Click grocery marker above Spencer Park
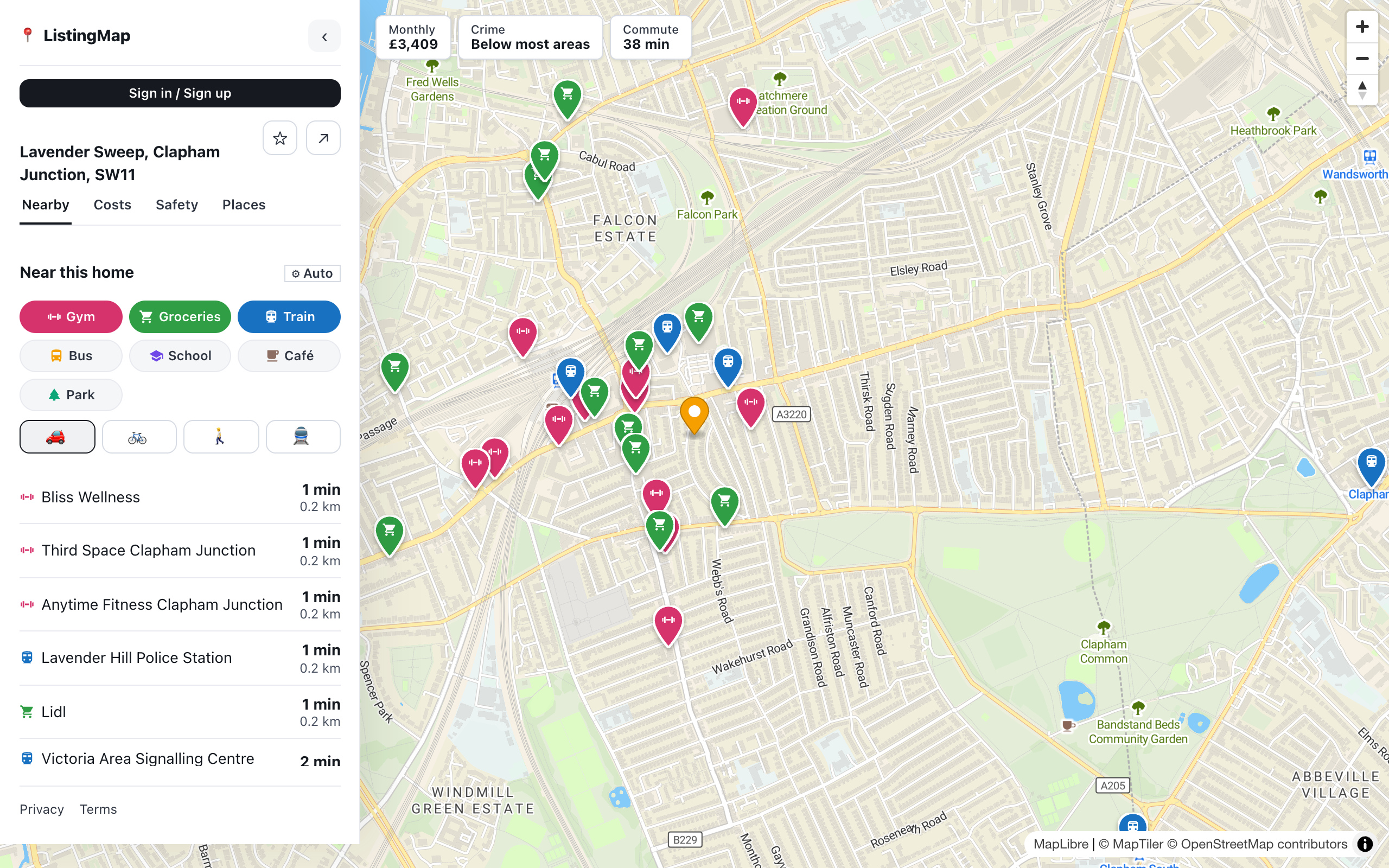 click(x=389, y=535)
